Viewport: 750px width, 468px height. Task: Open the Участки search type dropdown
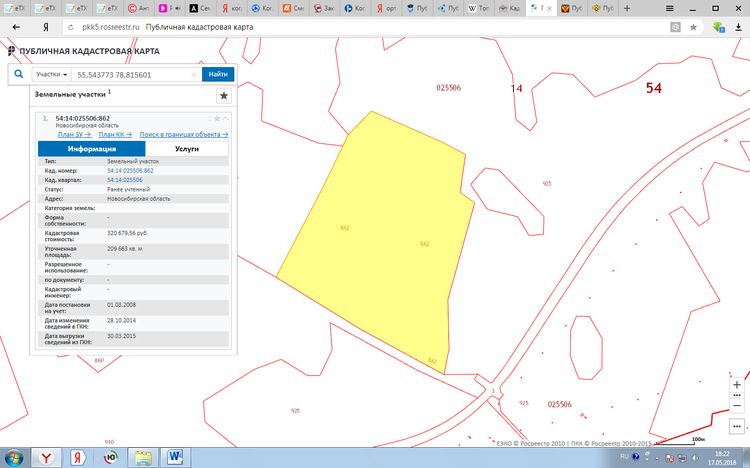point(51,74)
